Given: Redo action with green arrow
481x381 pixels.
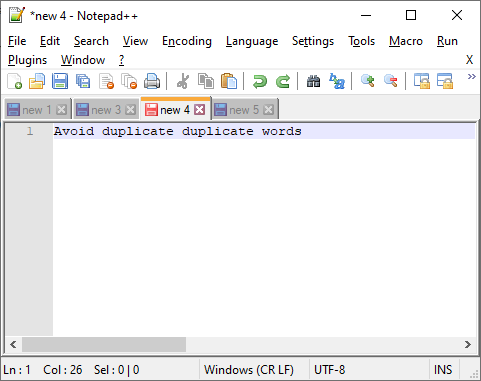Looking at the screenshot, I should click(283, 81).
